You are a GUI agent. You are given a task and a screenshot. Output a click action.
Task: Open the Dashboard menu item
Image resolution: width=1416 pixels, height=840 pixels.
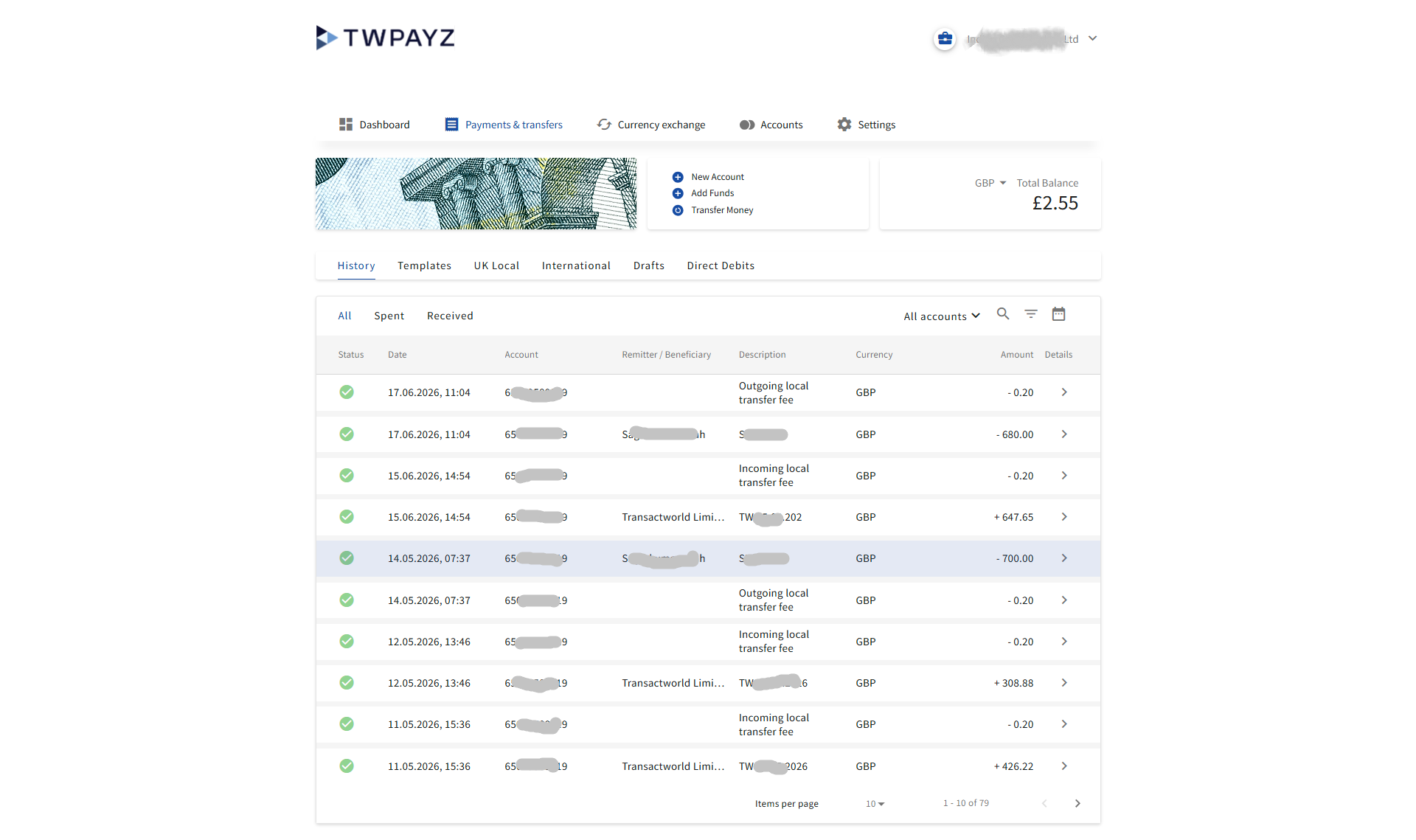click(374, 125)
